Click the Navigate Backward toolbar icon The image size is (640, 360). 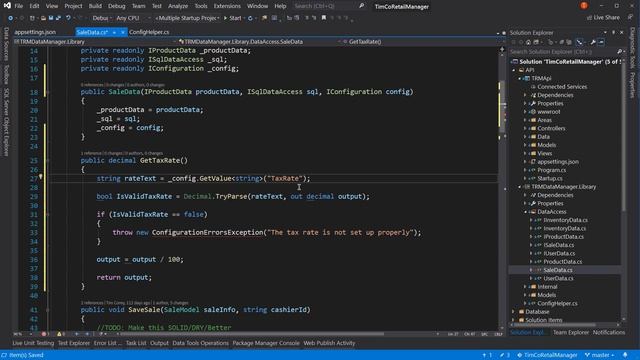pyautogui.click(x=11, y=18)
